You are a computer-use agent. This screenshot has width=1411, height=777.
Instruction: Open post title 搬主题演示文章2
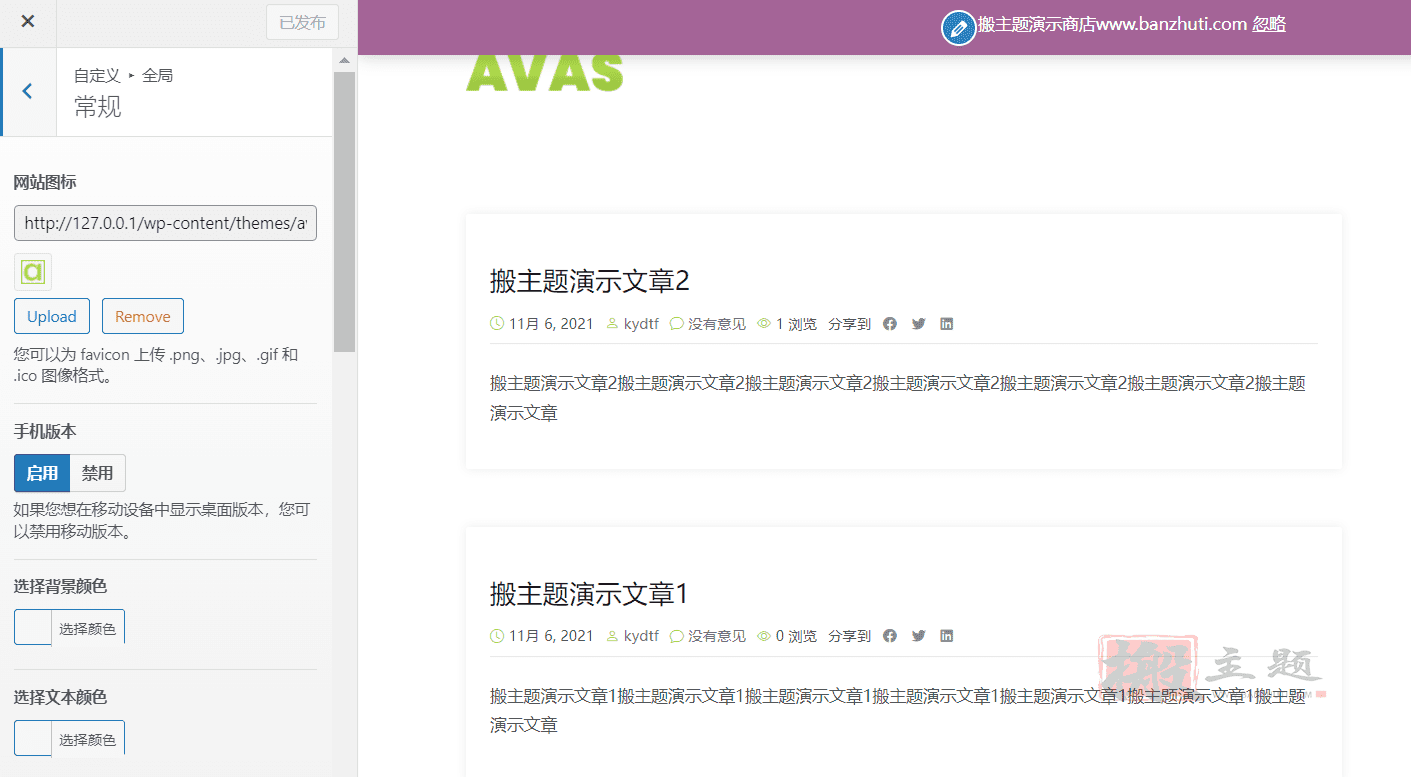(x=590, y=281)
